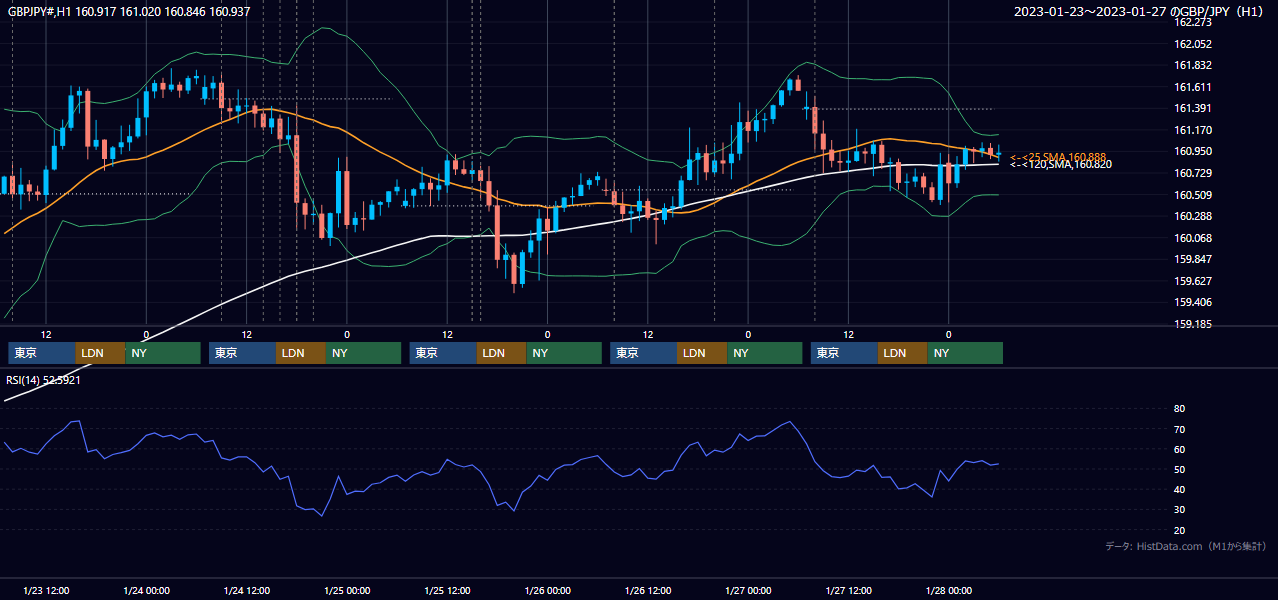Screen dimensions: 1278x600
Task: Click the 1/27 00:00 date label
Action: point(748,590)
